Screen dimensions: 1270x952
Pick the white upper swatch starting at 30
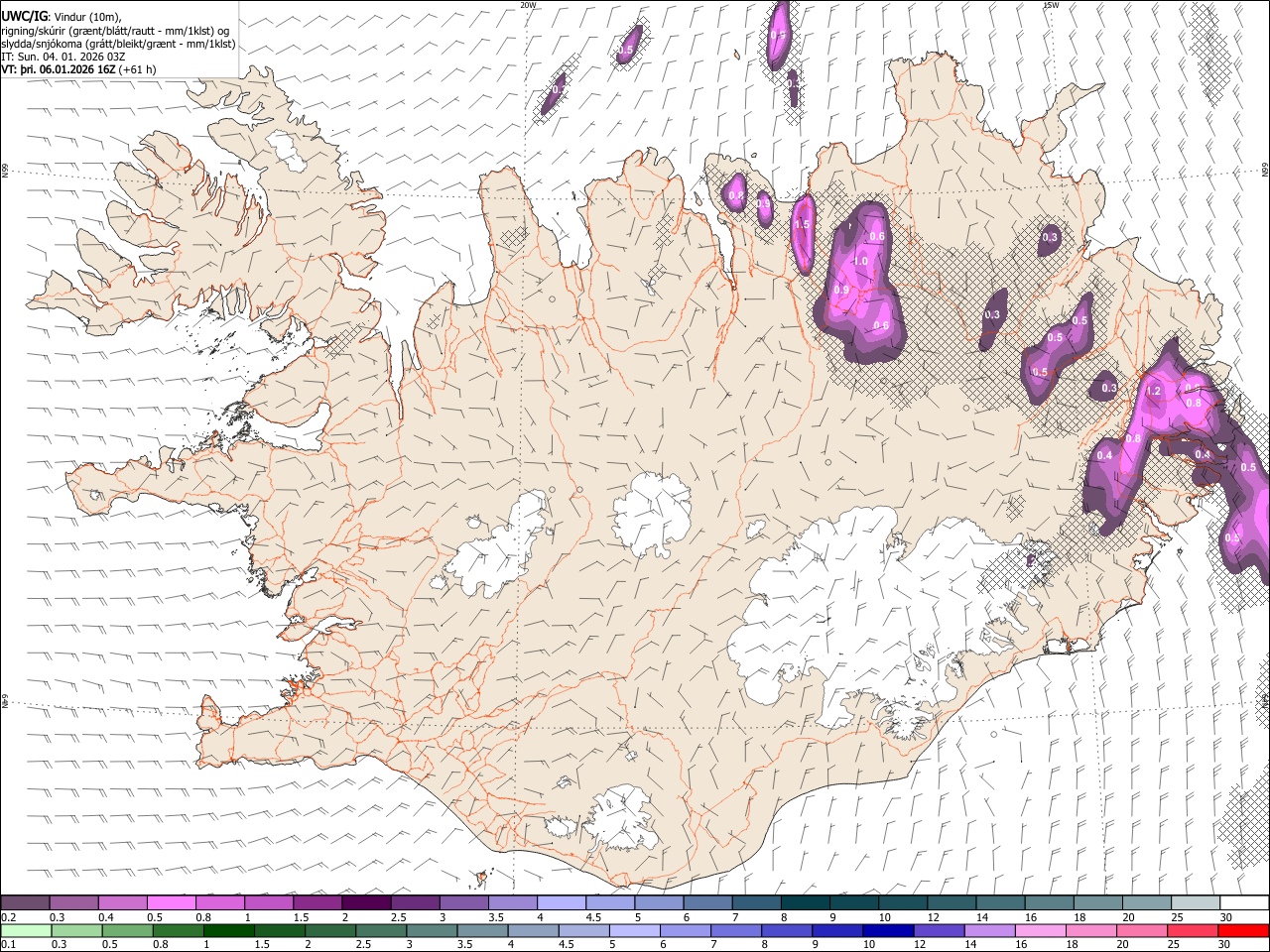(1244, 902)
